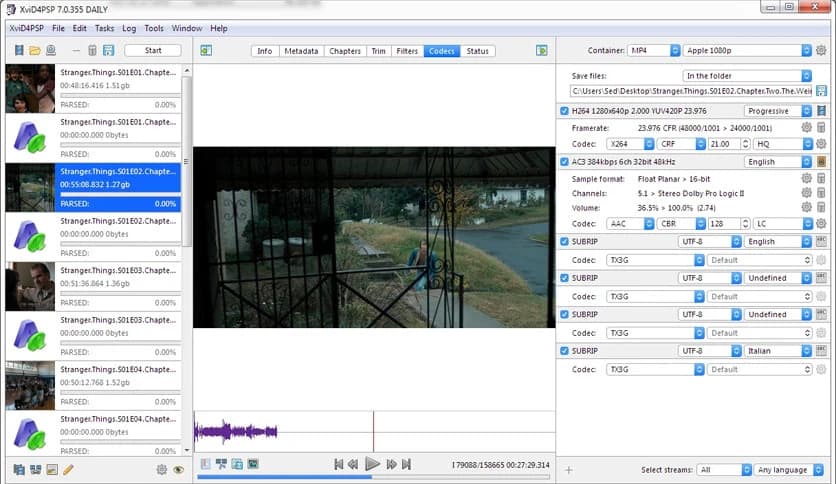Open gear settings on Volume row
Viewport: 836px width, 484px height.
(806, 207)
